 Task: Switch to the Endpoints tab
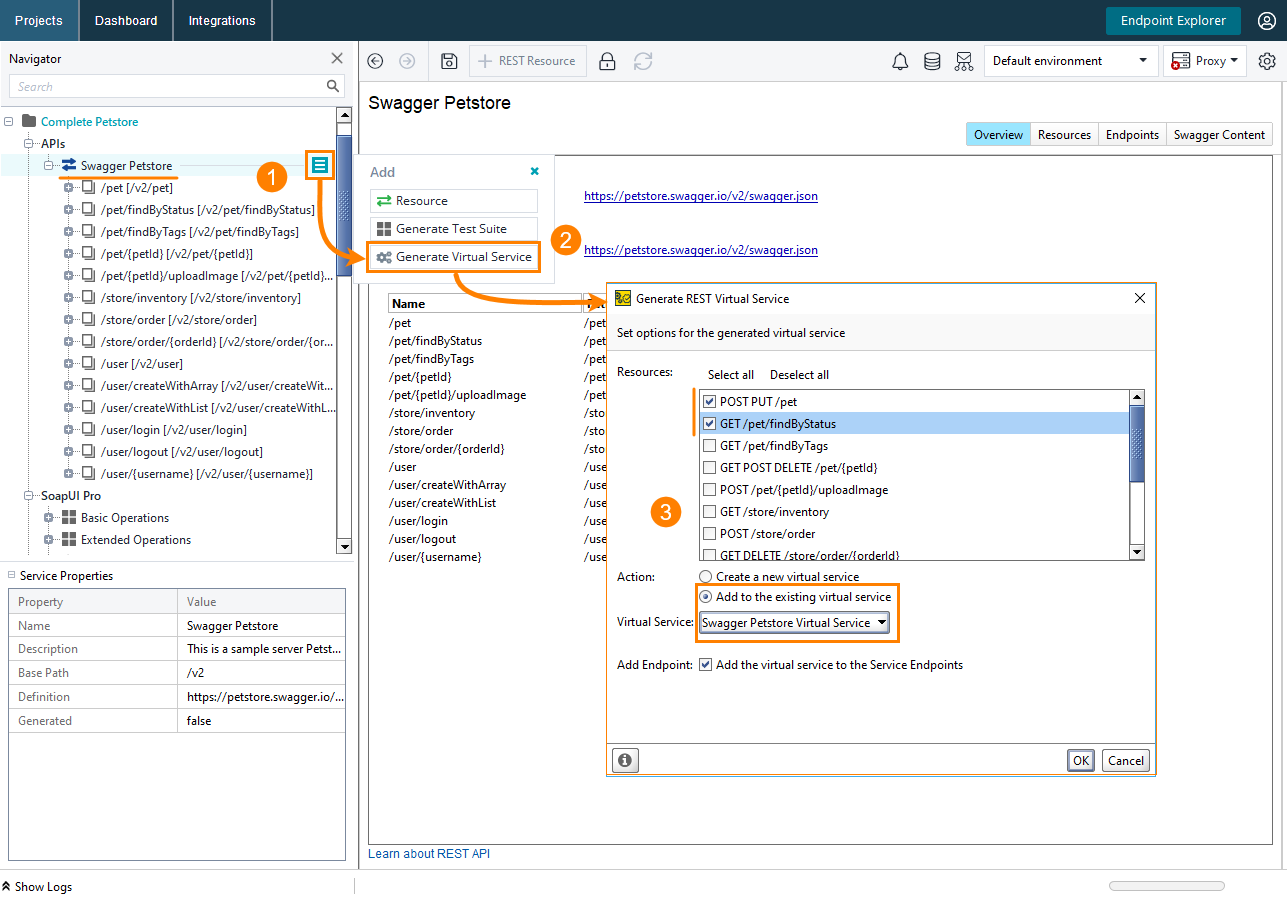pos(1132,134)
